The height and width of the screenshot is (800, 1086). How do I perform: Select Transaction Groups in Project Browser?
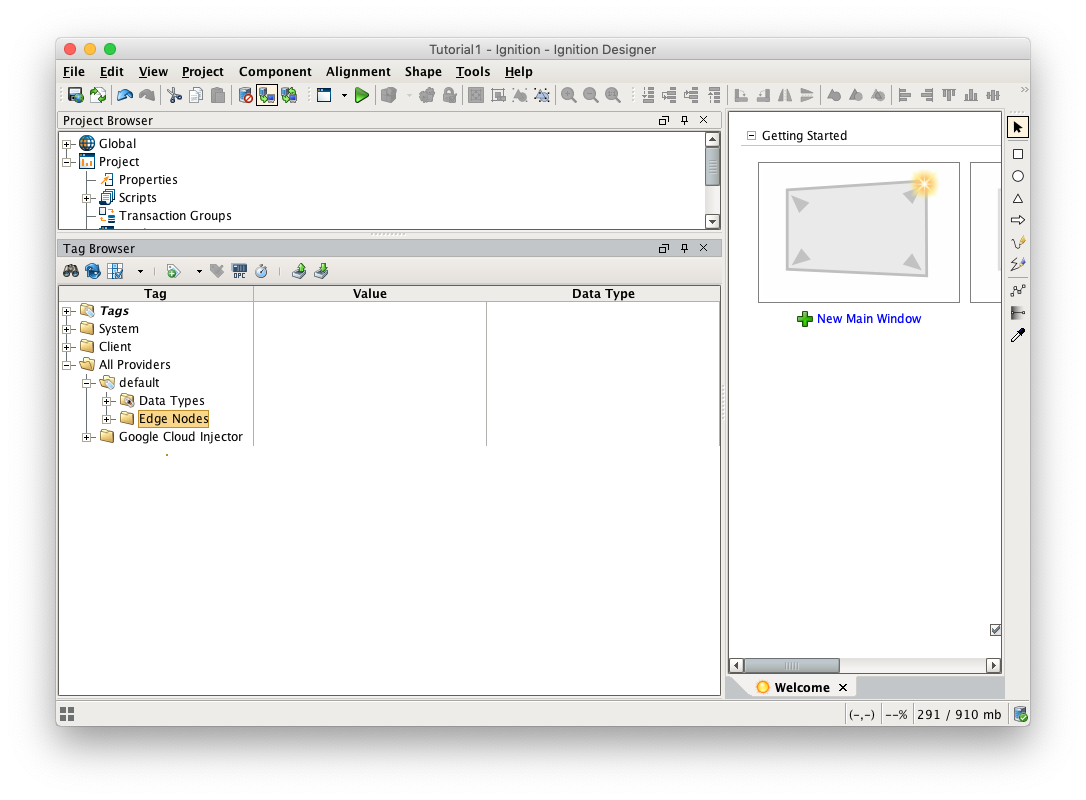175,216
